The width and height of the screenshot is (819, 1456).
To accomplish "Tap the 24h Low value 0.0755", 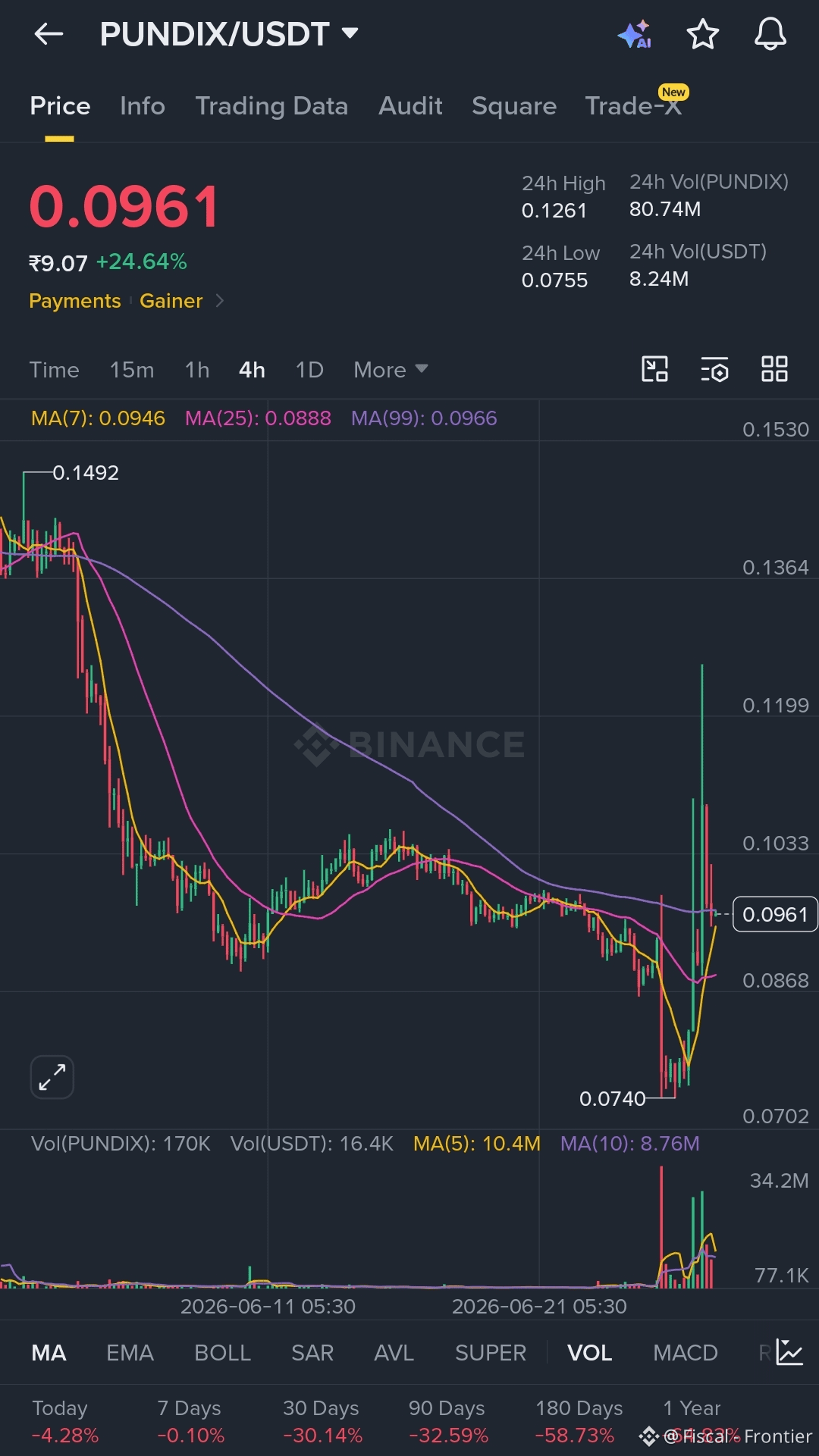I will click(x=554, y=280).
